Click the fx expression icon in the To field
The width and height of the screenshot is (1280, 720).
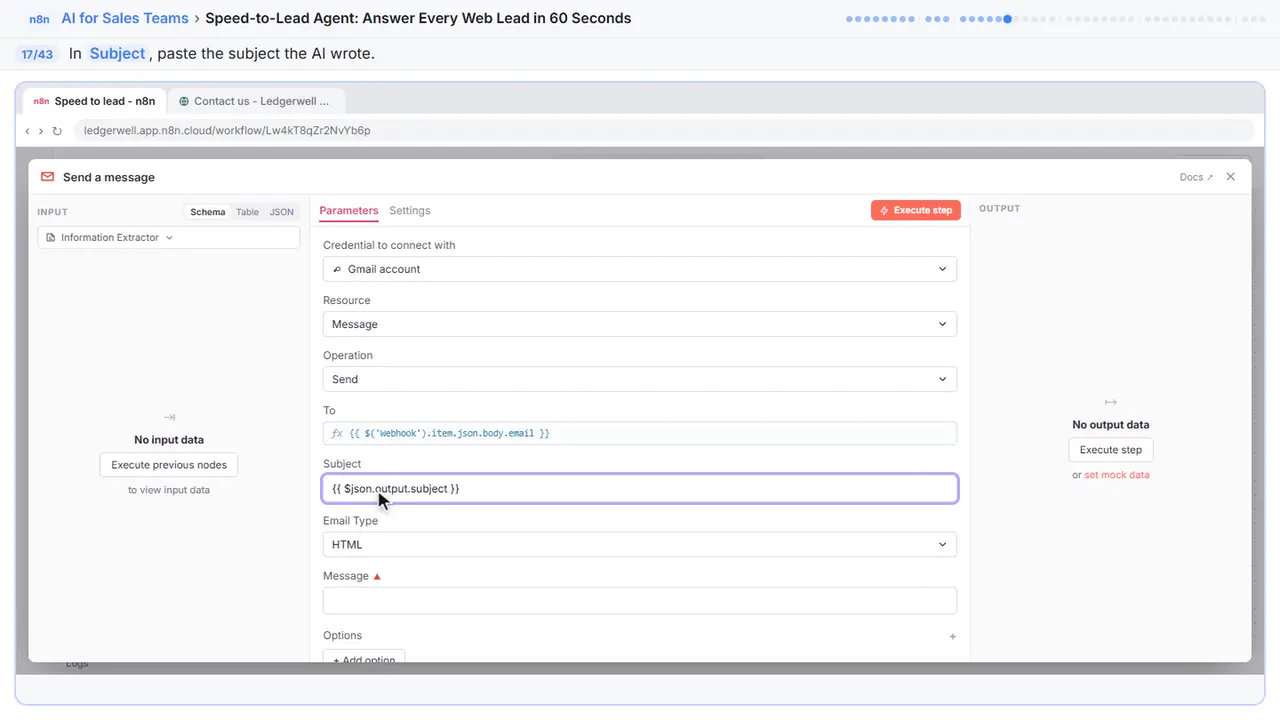pyautogui.click(x=337, y=433)
